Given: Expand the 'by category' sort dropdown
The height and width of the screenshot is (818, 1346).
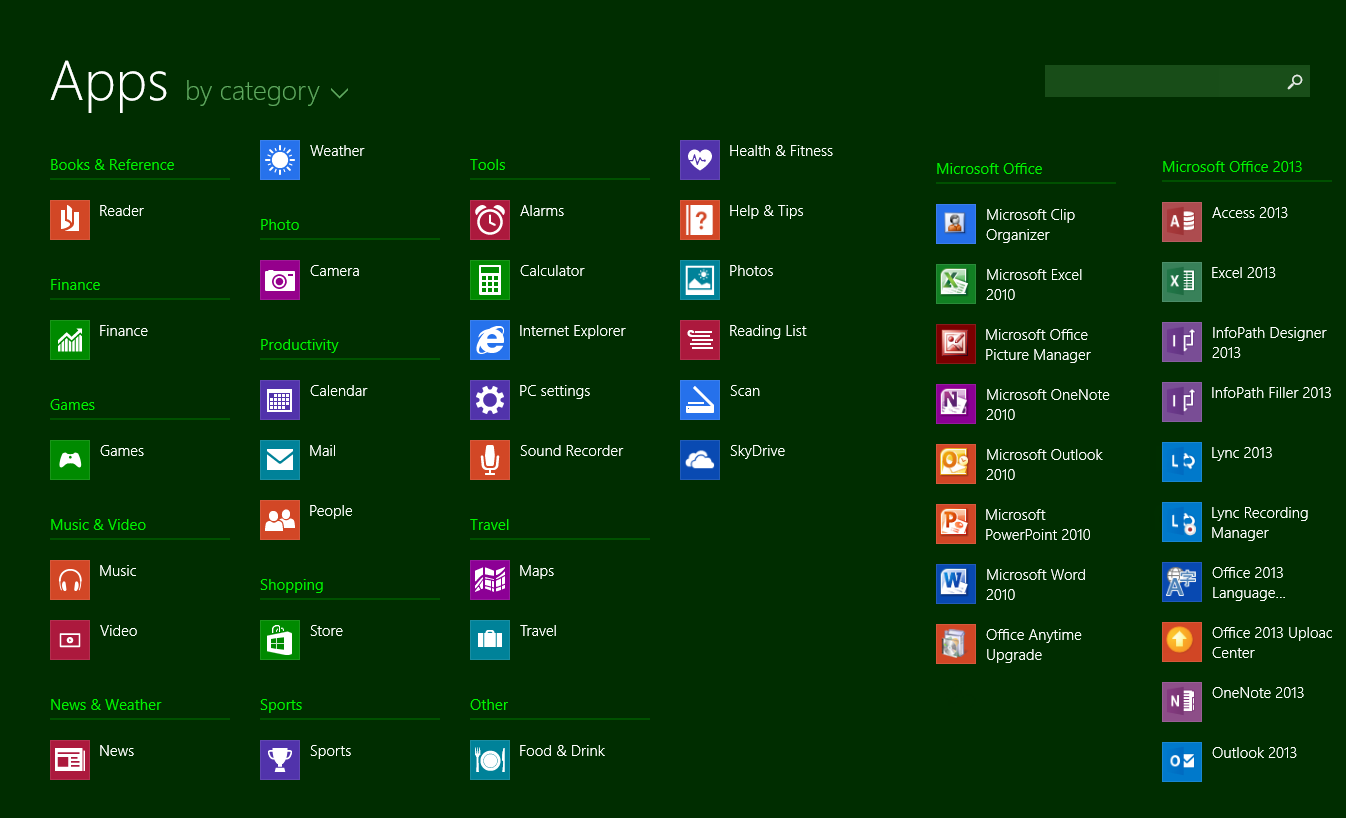Looking at the screenshot, I should (x=267, y=91).
